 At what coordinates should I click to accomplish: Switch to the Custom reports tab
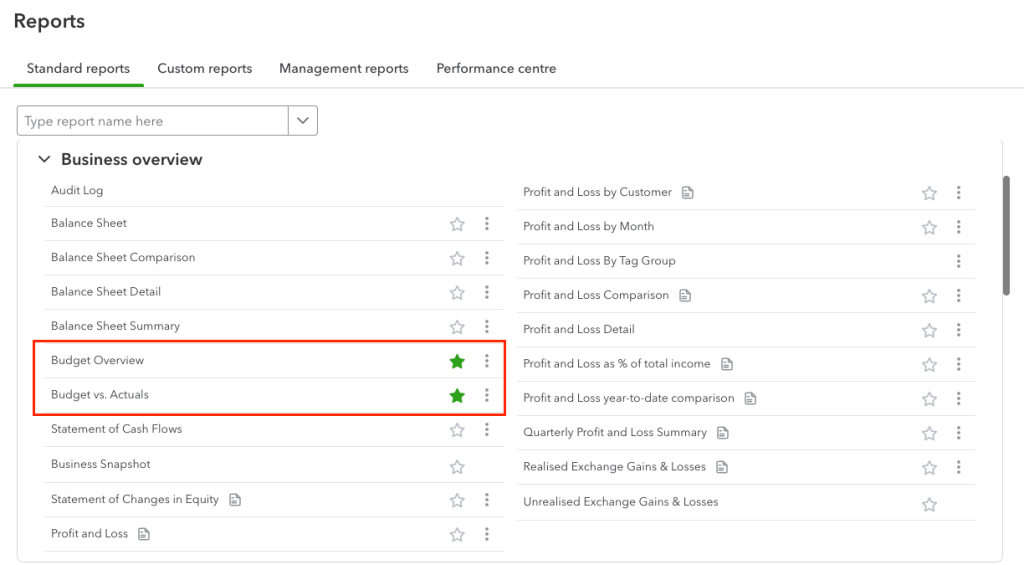point(204,69)
